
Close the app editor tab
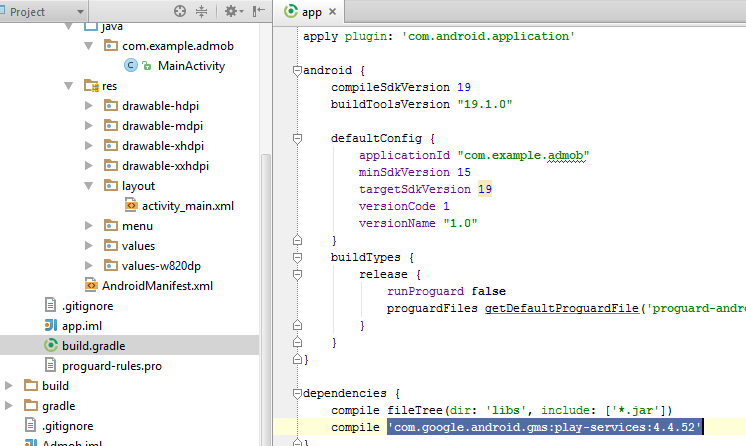click(332, 12)
